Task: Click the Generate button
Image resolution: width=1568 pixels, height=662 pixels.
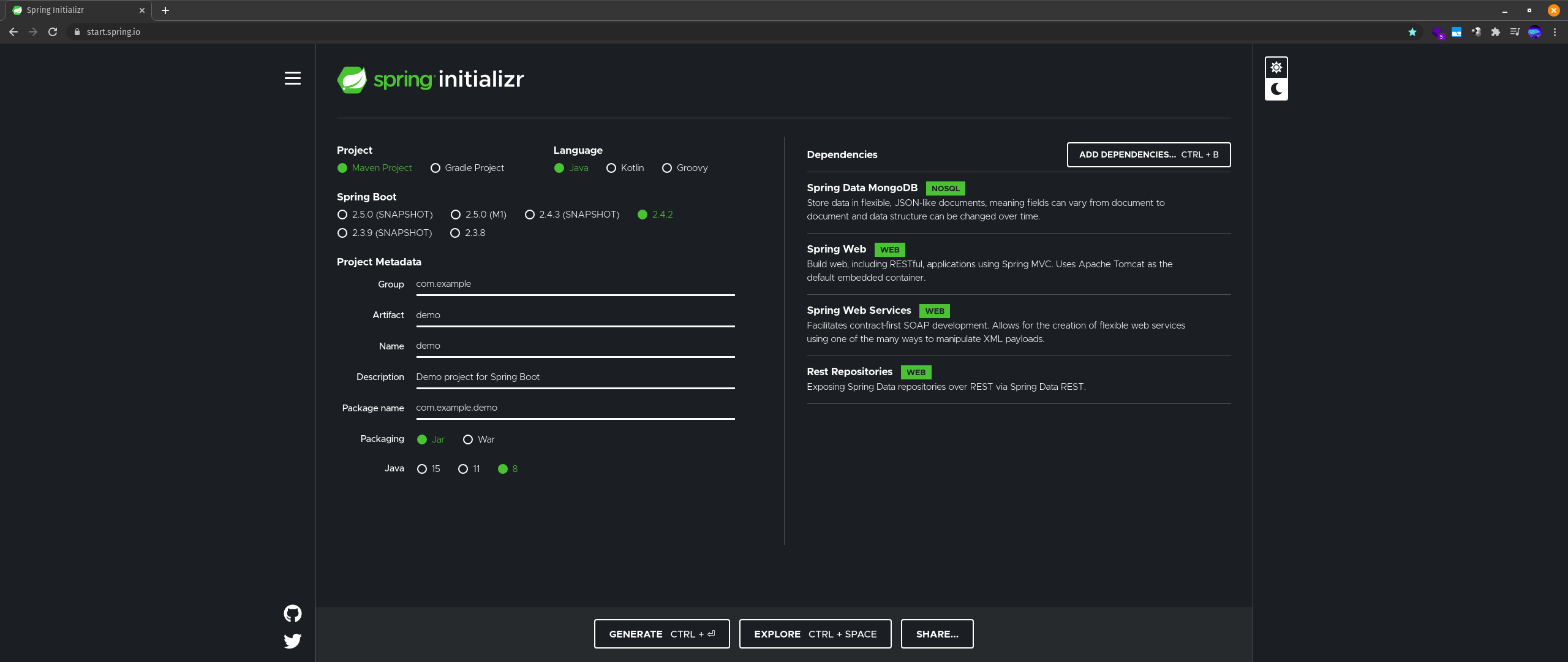Action: (x=661, y=634)
